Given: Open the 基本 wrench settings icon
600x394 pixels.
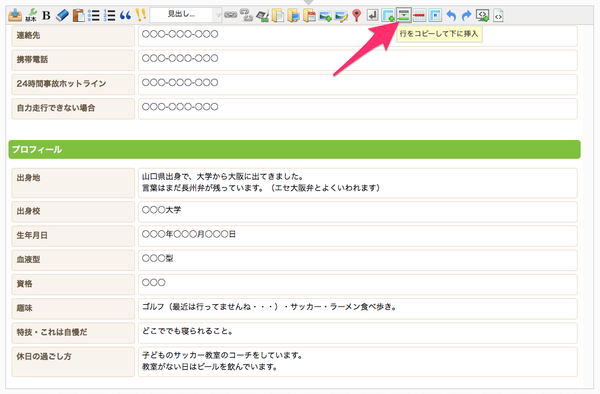Looking at the screenshot, I should click(31, 15).
